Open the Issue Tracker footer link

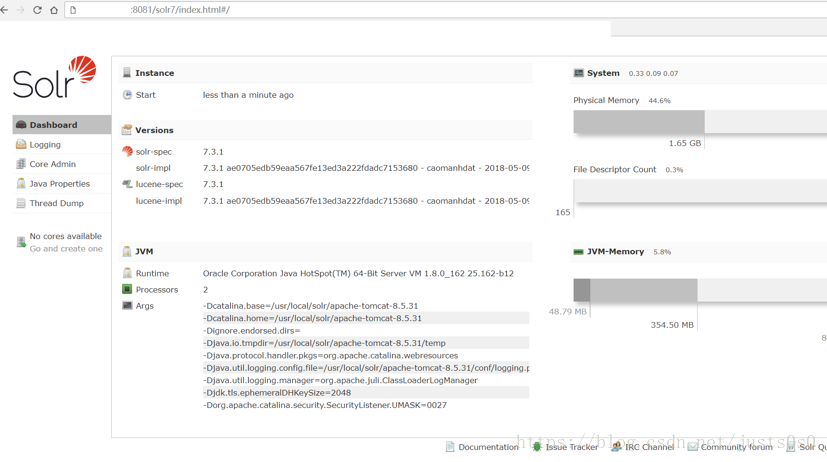coord(572,447)
